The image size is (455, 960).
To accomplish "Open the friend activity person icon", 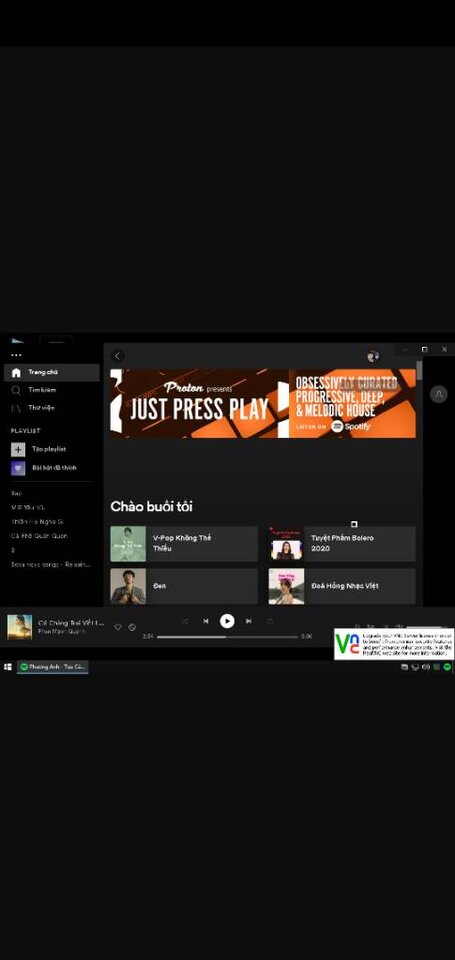I will coord(438,394).
